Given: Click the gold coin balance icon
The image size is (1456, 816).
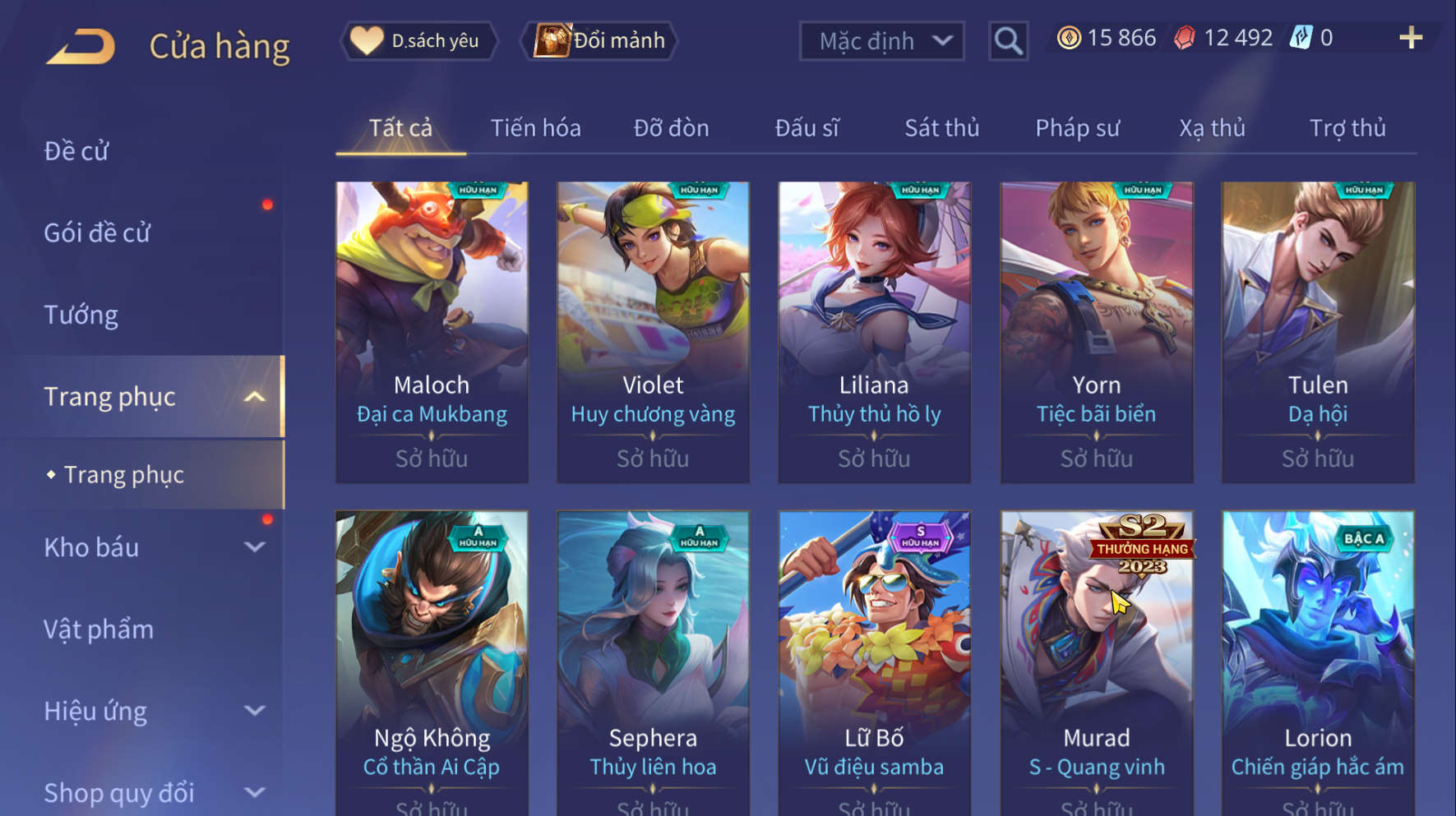Looking at the screenshot, I should click(x=1069, y=38).
